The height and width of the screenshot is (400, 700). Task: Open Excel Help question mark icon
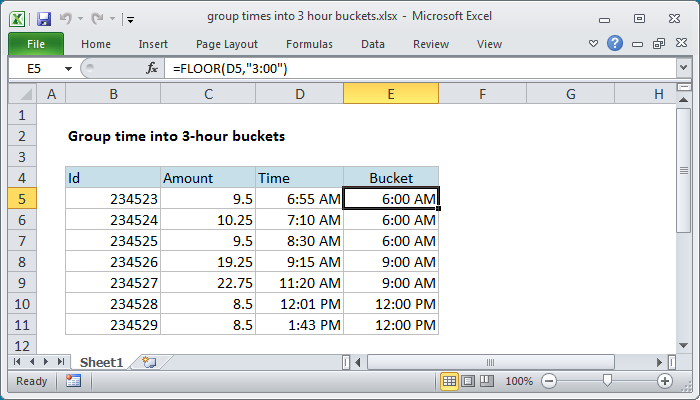click(615, 44)
